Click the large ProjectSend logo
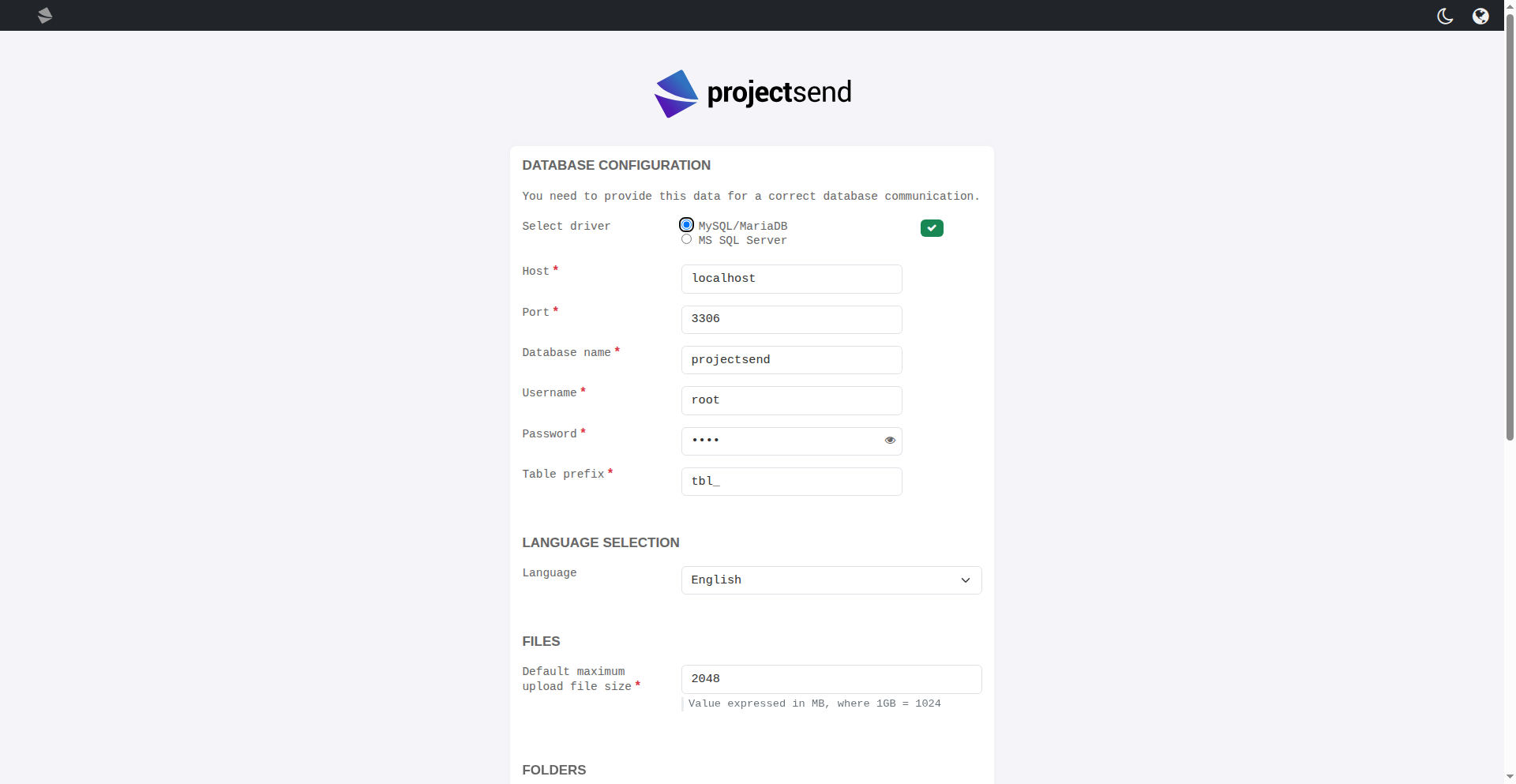The height and width of the screenshot is (784, 1516). coord(752,93)
